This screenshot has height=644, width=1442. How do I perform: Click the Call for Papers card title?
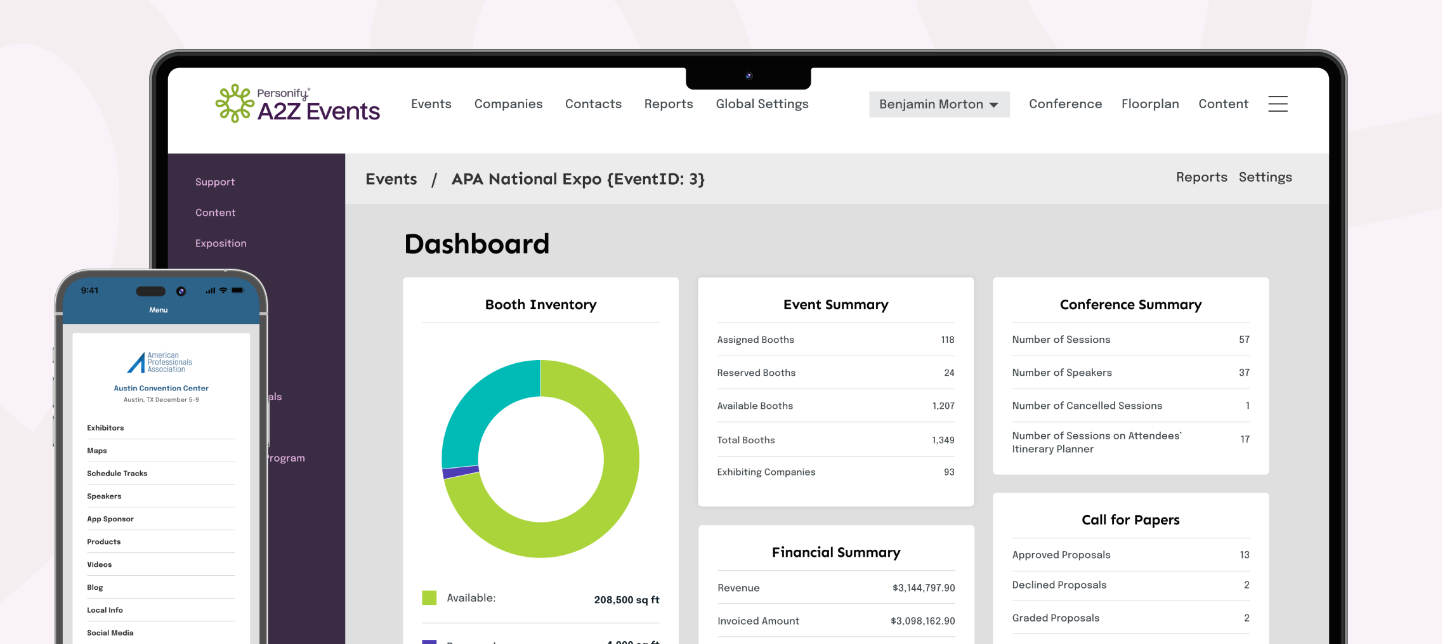1130,520
